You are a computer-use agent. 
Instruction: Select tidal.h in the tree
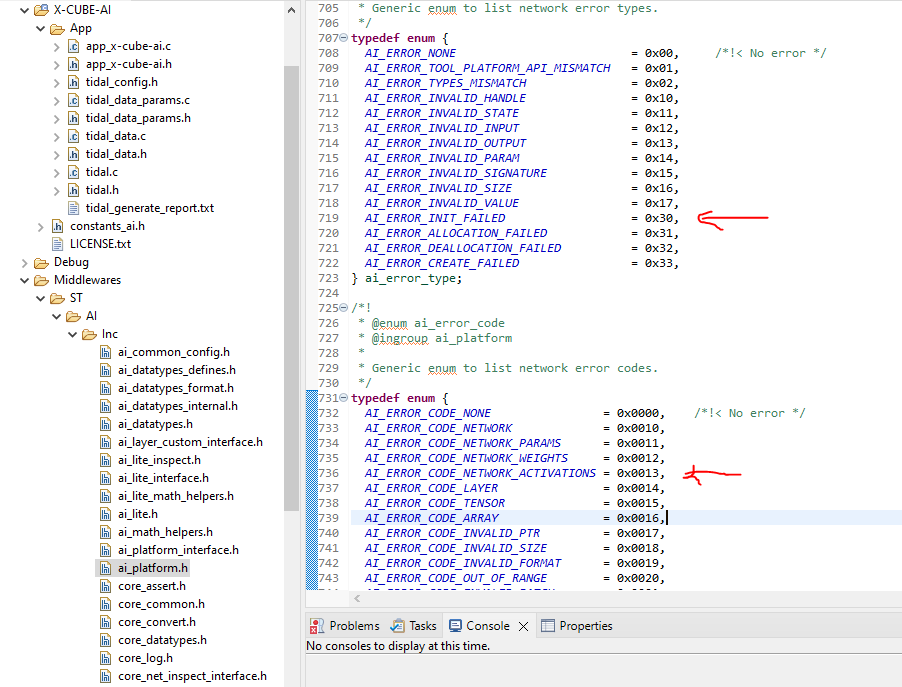click(x=102, y=190)
